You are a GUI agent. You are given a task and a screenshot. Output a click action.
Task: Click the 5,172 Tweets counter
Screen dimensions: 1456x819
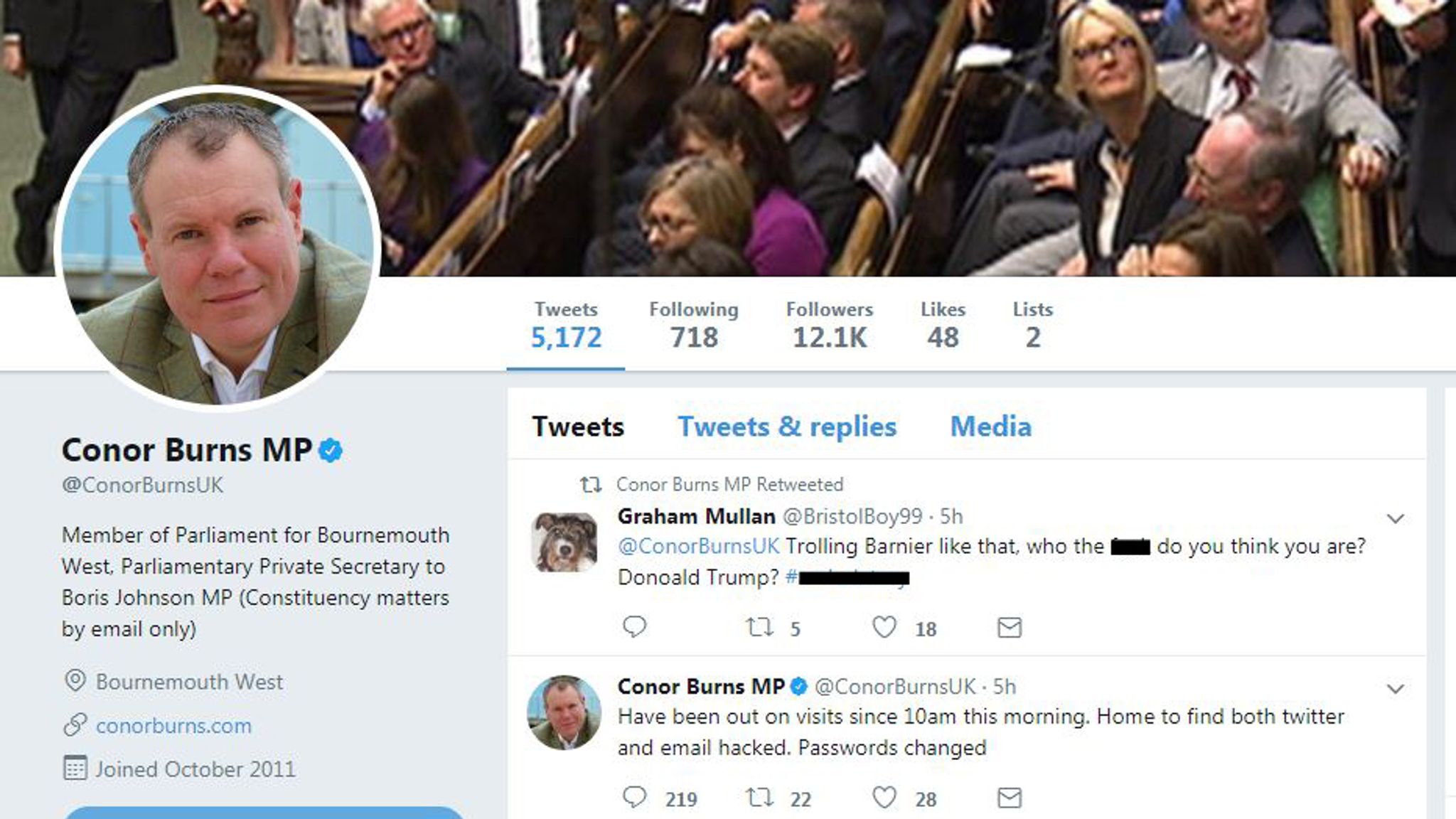[x=565, y=323]
